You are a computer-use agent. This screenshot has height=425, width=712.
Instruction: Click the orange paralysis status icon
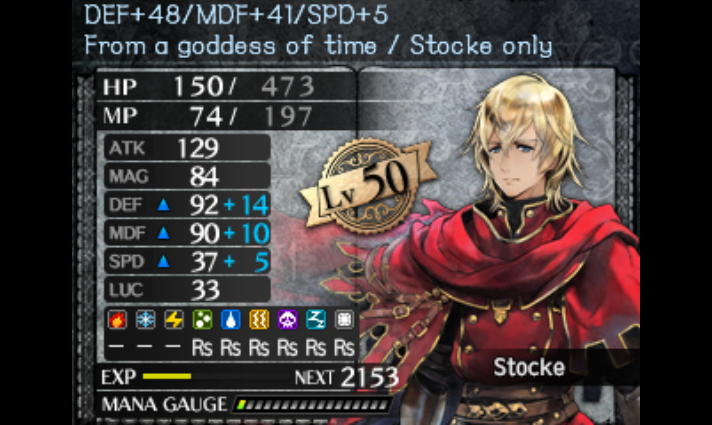coord(259,320)
